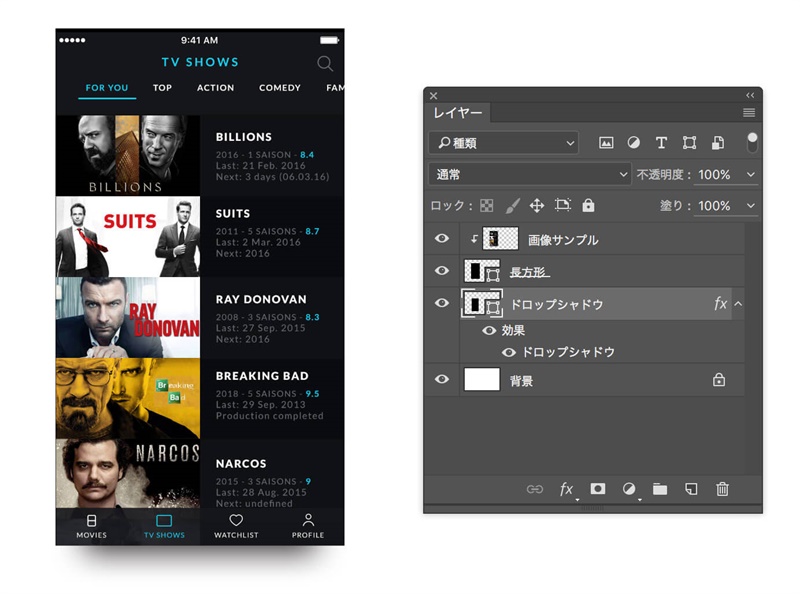Select the レイヤー panel tab
This screenshot has width=800, height=594.
458,113
